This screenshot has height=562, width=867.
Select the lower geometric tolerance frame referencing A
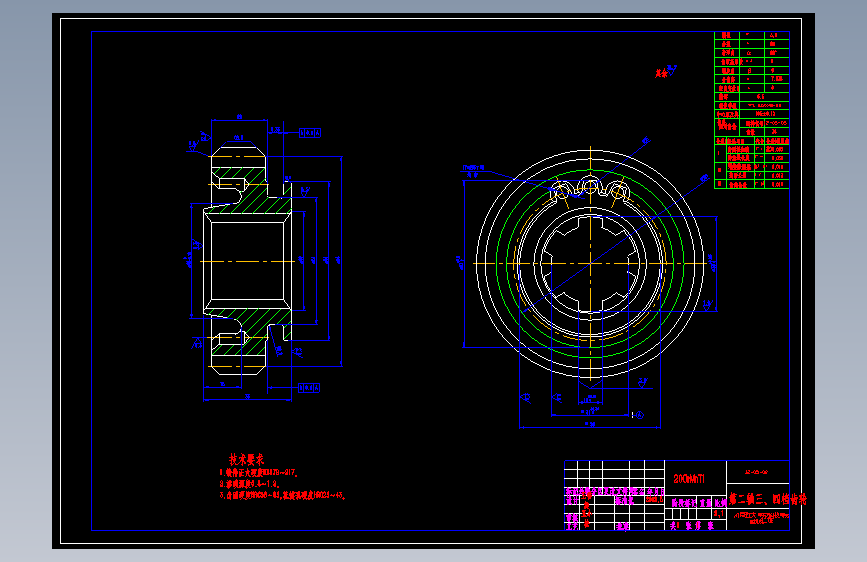click(309, 388)
